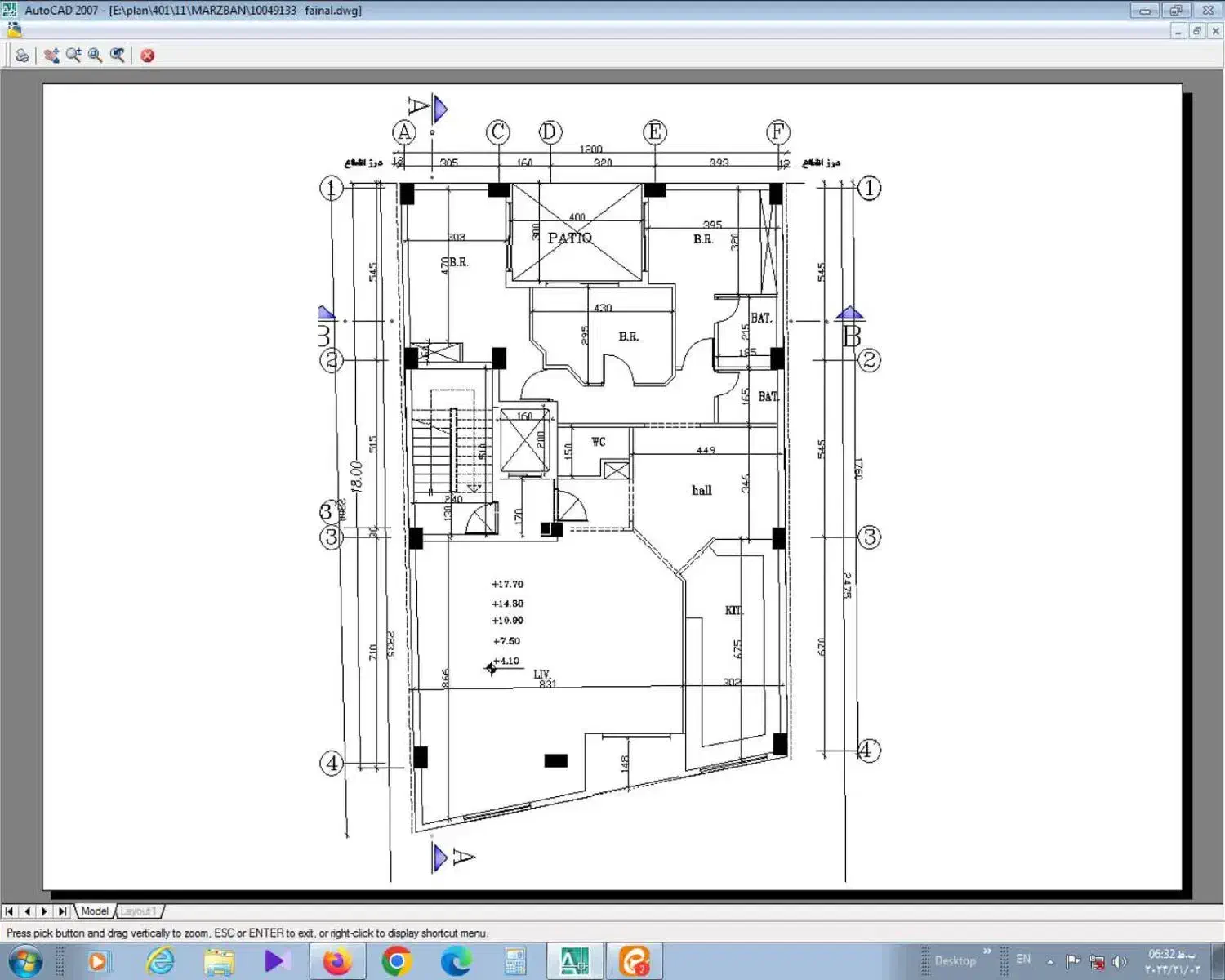1225x980 pixels.
Task: Choose the Zoom Window tool
Action: tap(96, 56)
